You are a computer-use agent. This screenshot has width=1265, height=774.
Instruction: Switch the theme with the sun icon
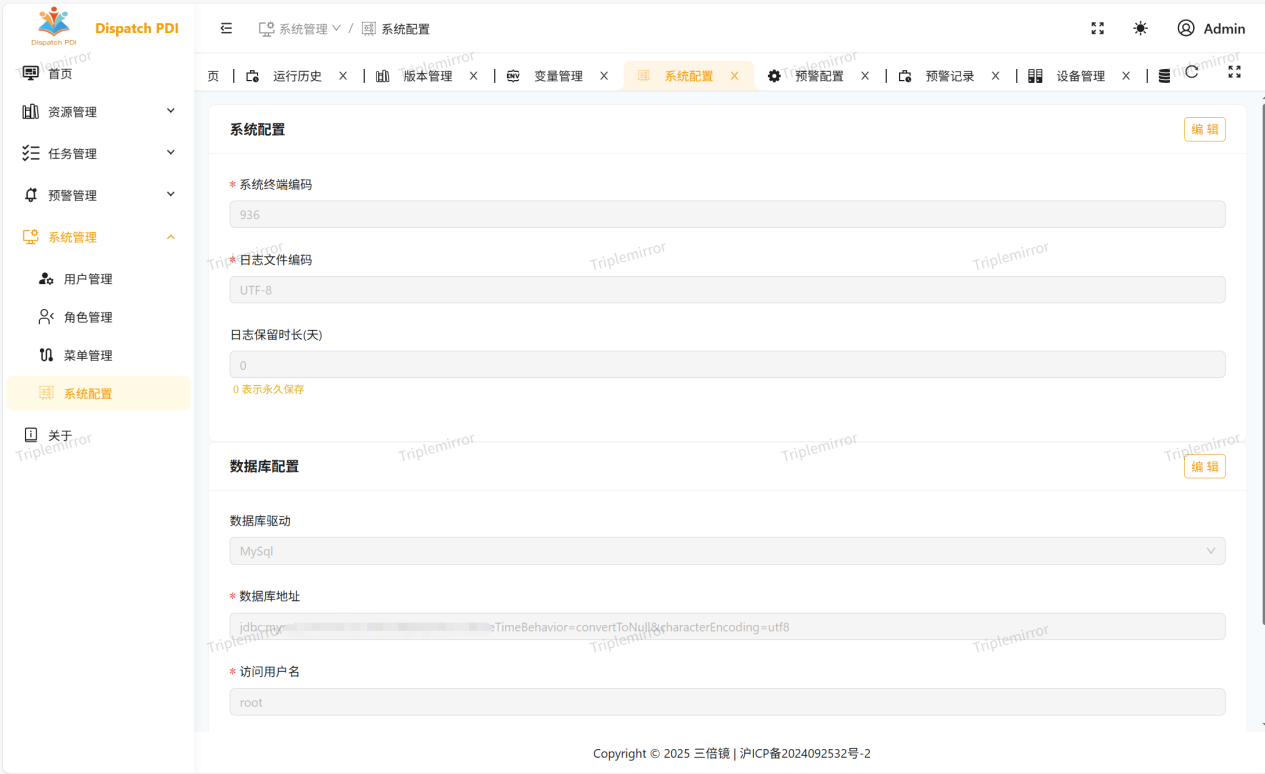pyautogui.click(x=1140, y=28)
